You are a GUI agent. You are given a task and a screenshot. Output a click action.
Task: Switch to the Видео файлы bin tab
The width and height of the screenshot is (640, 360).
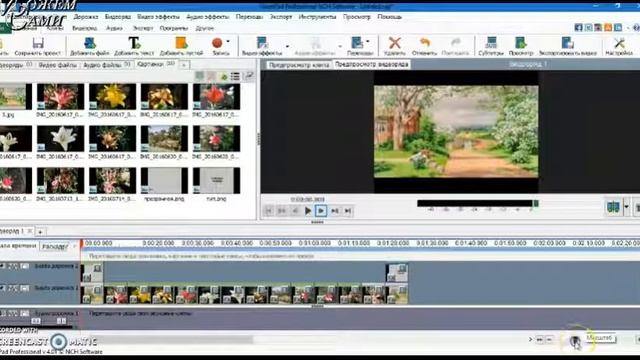(57, 65)
